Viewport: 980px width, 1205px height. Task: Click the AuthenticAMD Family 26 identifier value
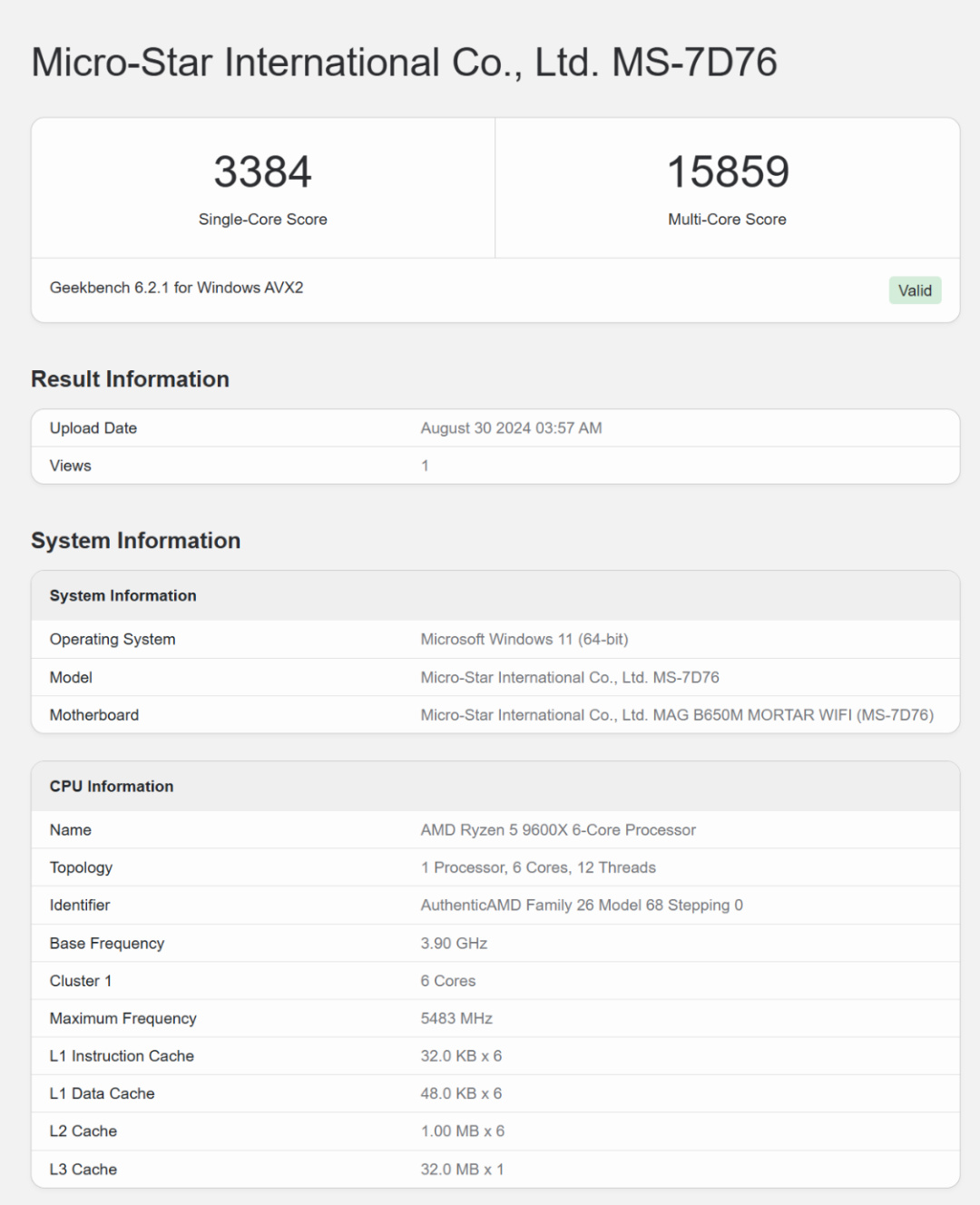click(582, 906)
